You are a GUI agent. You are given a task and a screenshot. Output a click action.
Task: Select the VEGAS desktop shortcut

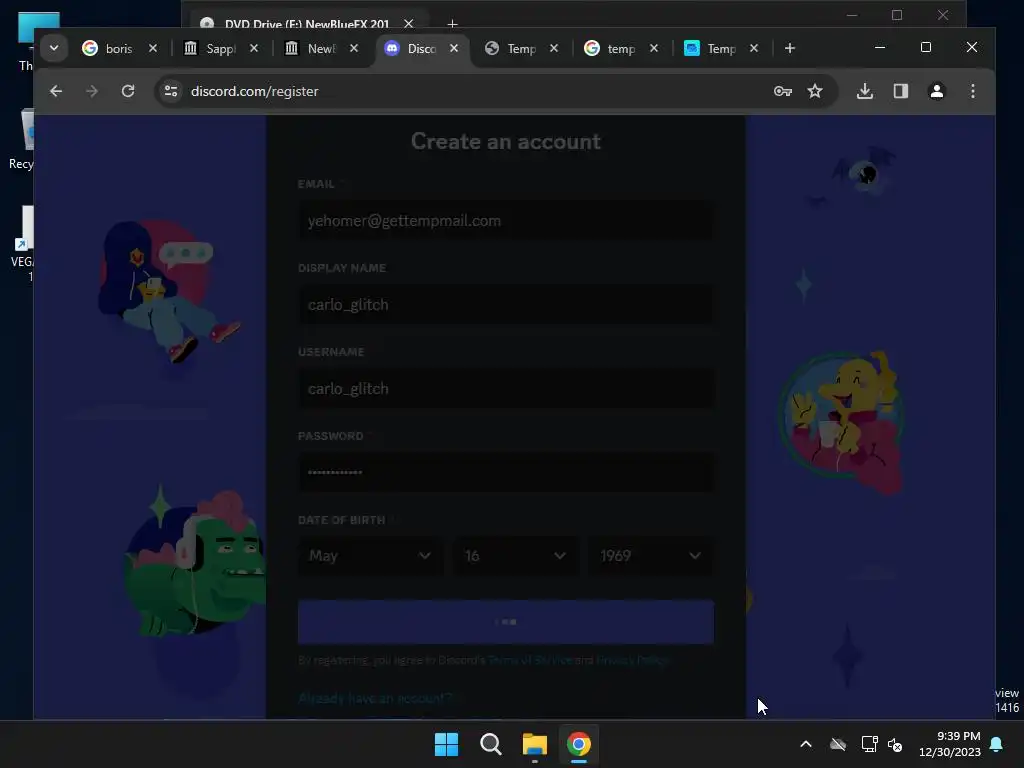pos(22,244)
